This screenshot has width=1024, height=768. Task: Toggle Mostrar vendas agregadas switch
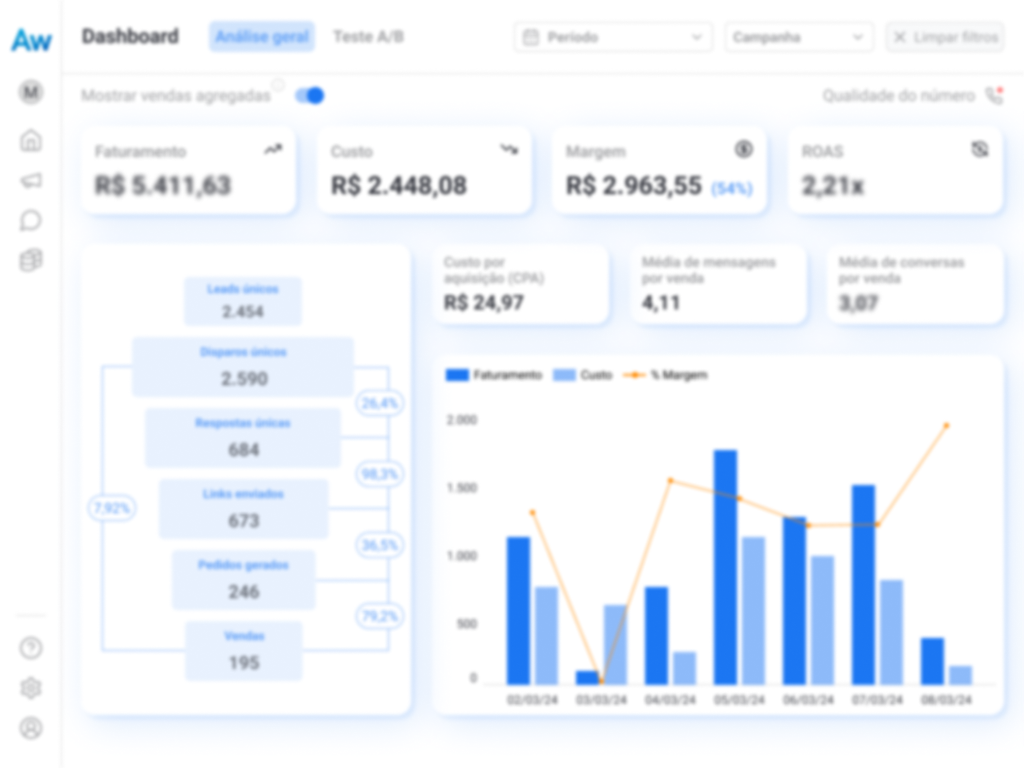[310, 96]
